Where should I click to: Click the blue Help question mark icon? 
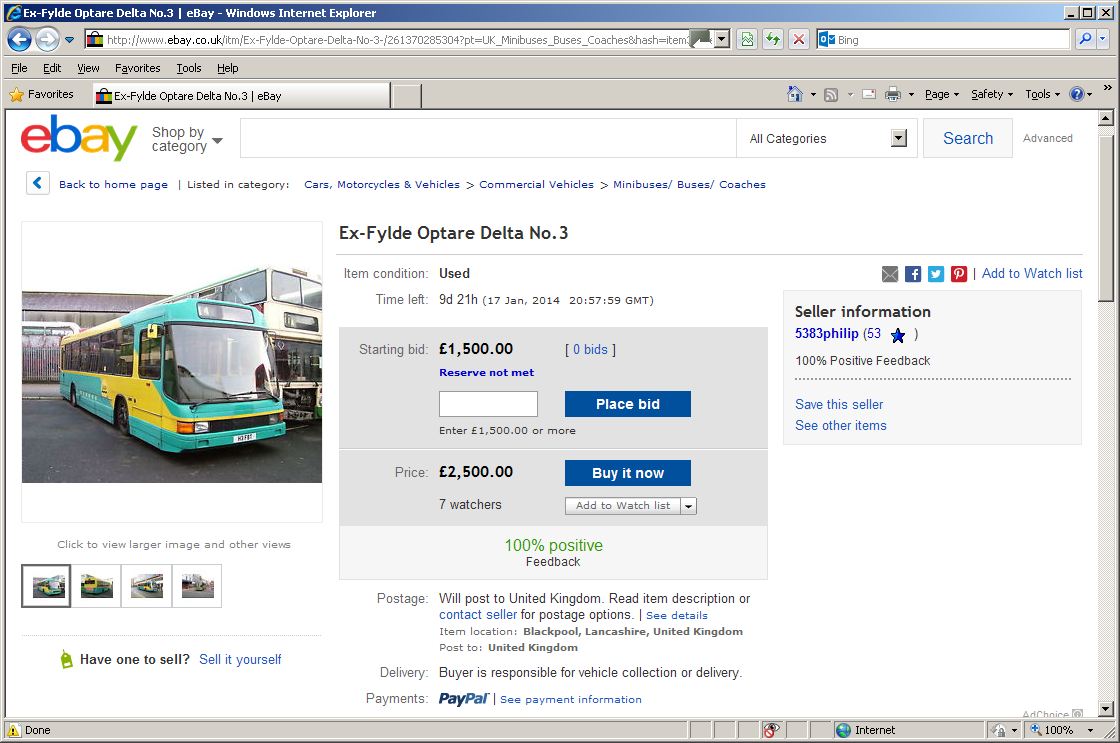pyautogui.click(x=1076, y=94)
